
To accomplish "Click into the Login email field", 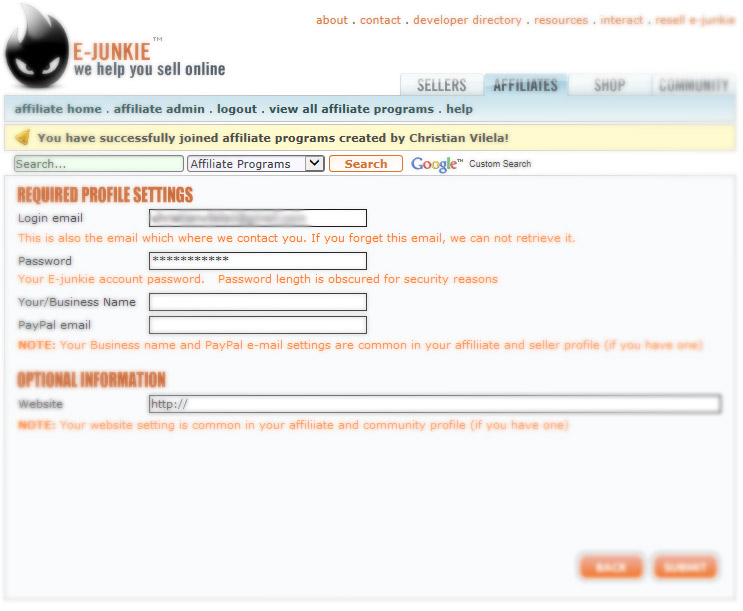I will (x=258, y=218).
